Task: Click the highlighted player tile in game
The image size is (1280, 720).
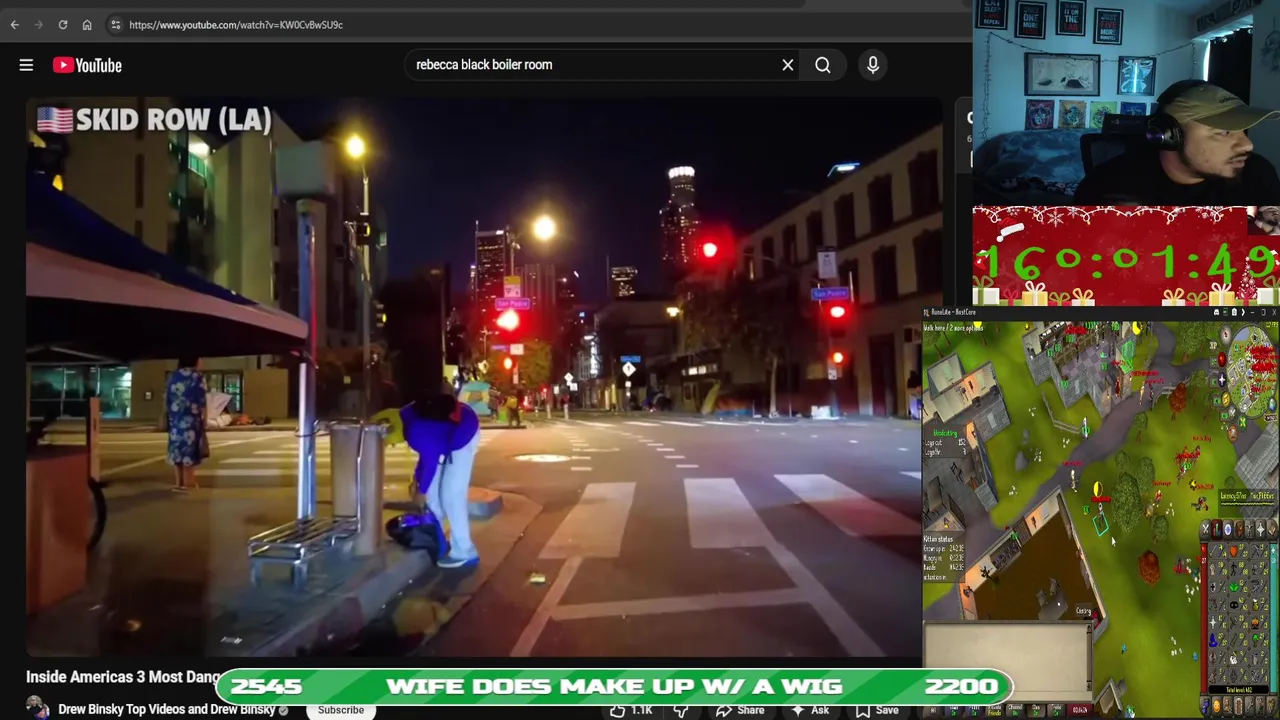Action: point(1100,522)
